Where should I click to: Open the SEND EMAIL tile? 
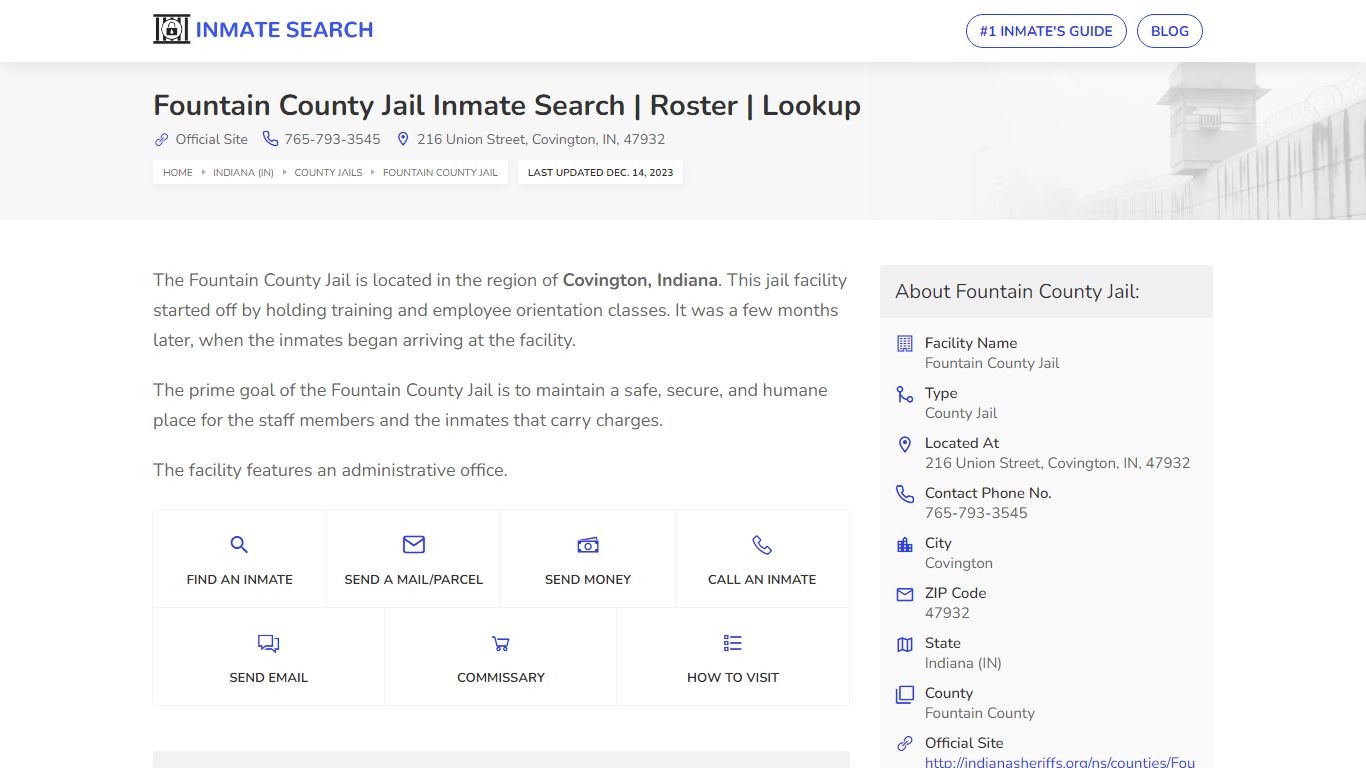269,657
